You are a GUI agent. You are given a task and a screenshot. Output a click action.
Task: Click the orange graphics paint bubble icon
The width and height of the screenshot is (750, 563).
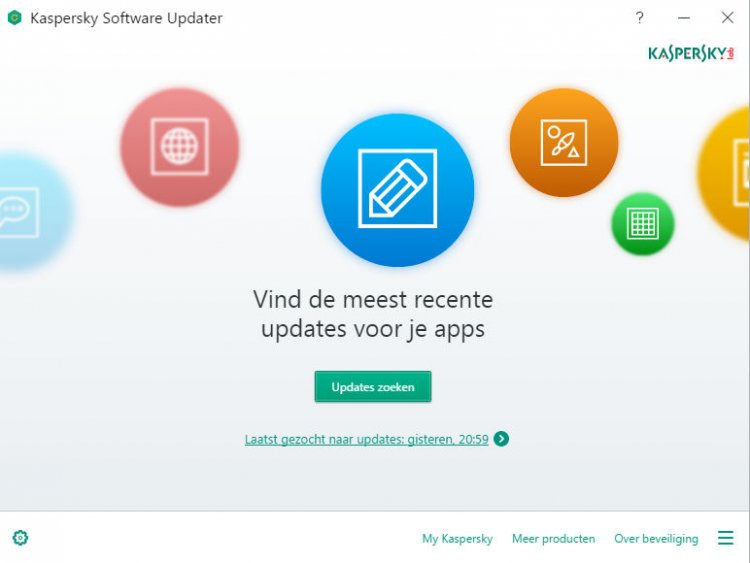[x=564, y=142]
